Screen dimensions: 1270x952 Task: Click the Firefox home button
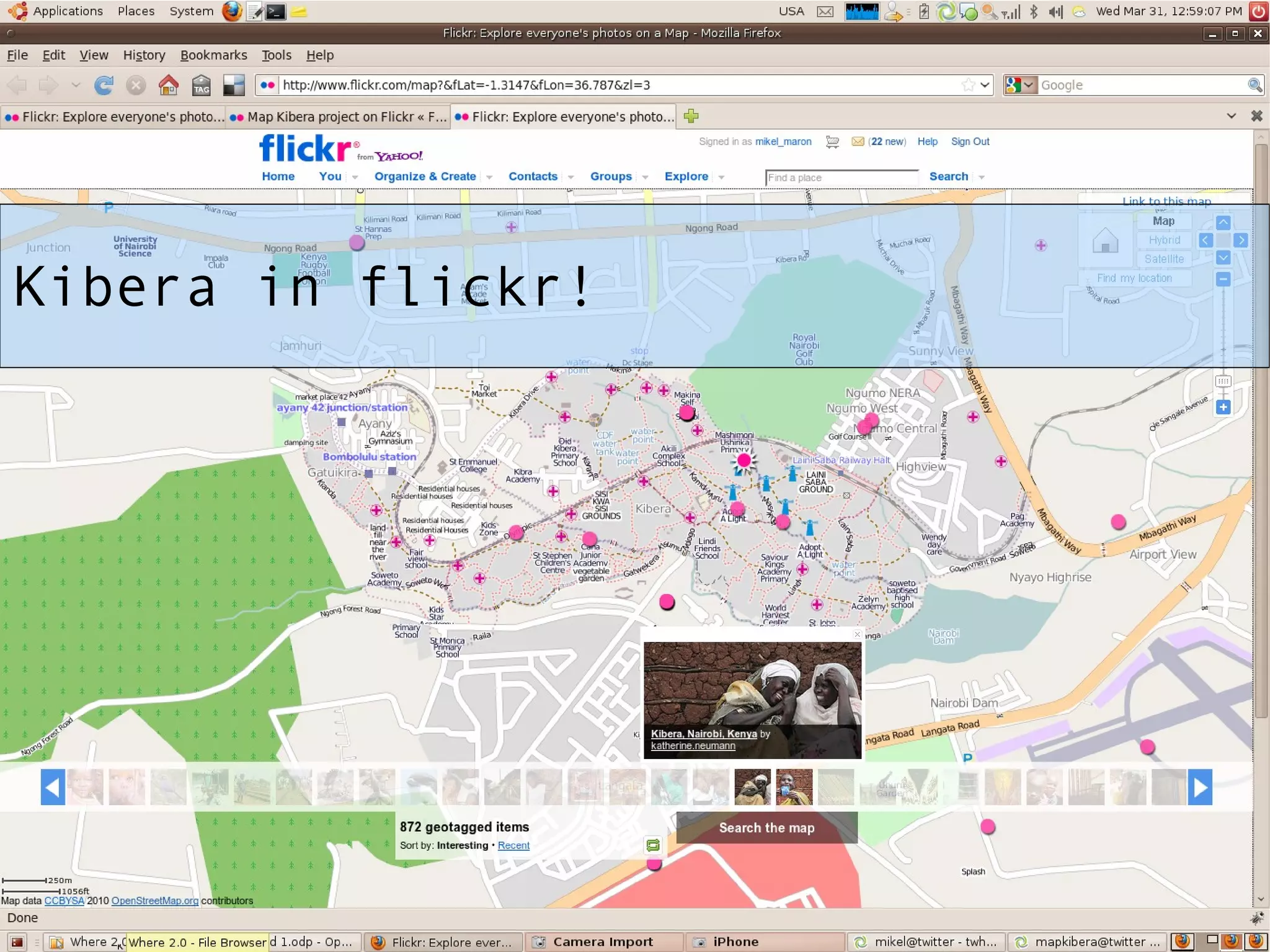[x=168, y=85]
